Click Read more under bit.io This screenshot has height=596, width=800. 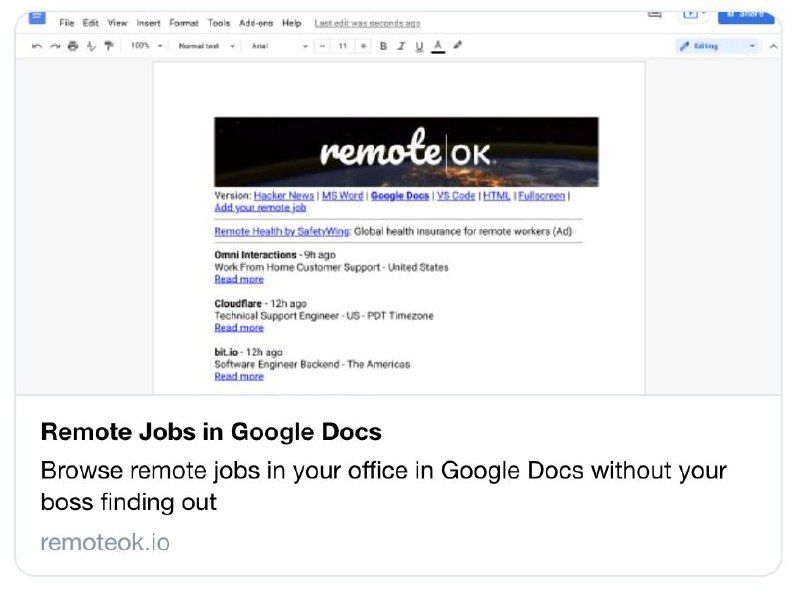click(x=239, y=376)
